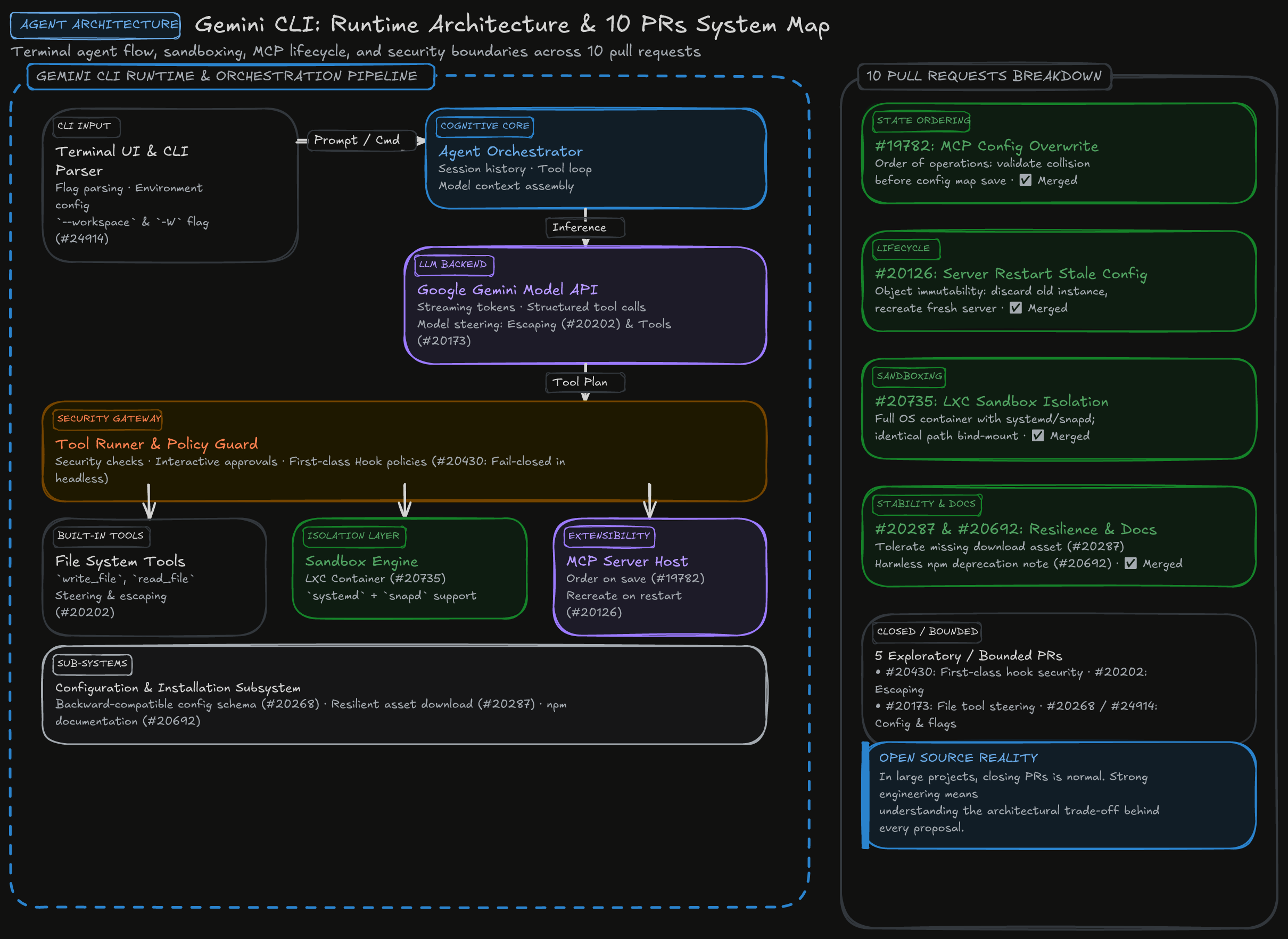
Task: Select the LLM BACKEND tag
Action: coord(454,265)
